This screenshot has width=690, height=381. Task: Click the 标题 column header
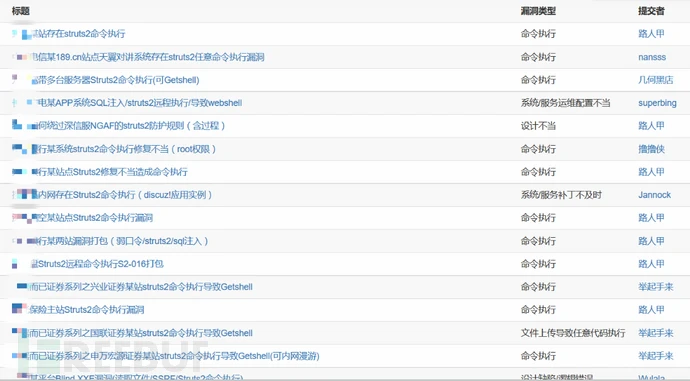coord(21,11)
